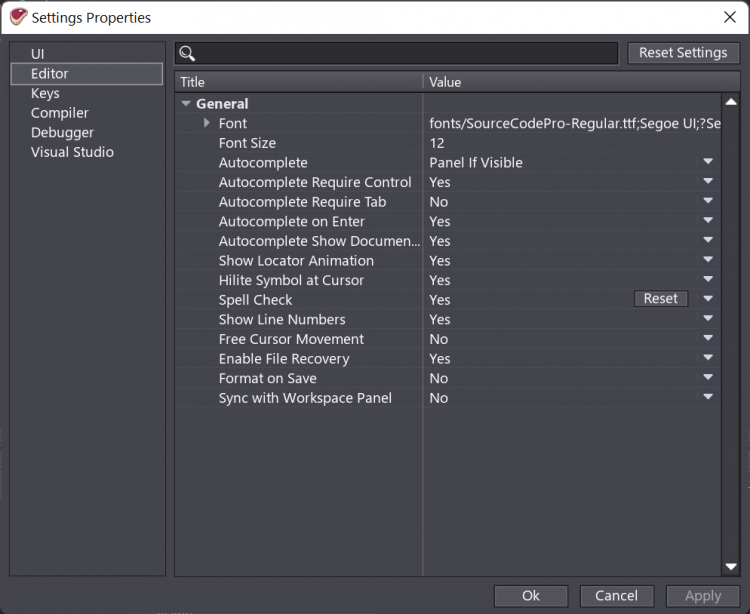
Task: Open the Visual Studio settings category
Action: point(72,152)
